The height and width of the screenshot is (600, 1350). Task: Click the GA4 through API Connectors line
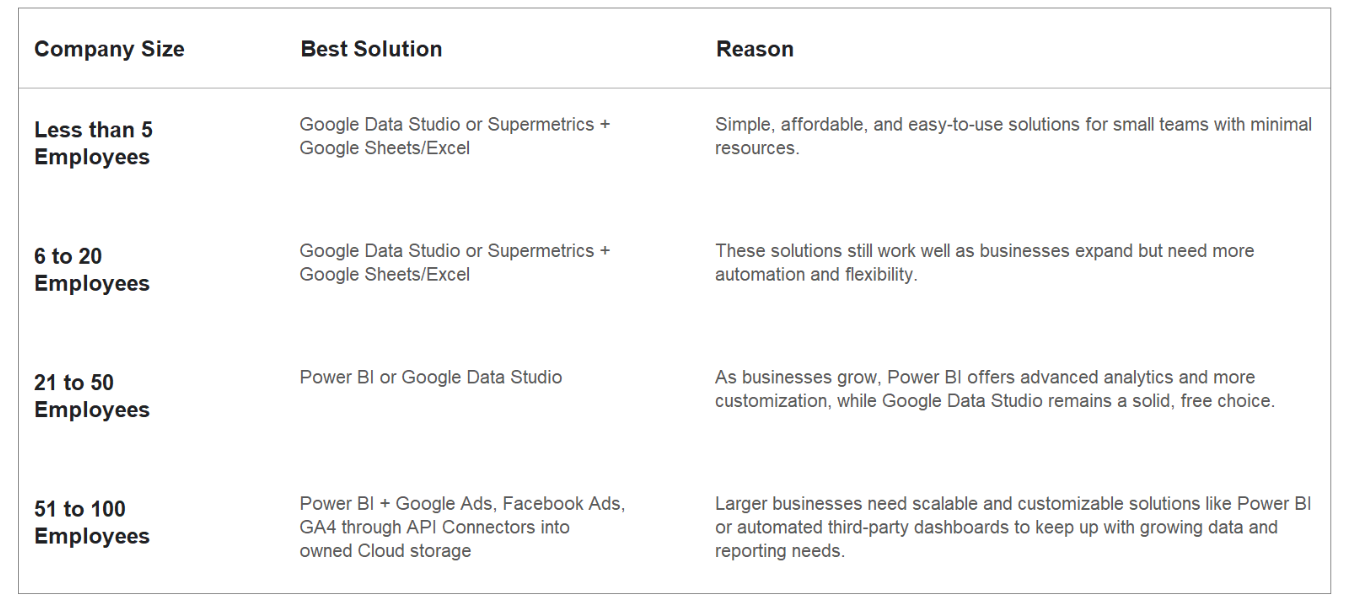(x=434, y=527)
